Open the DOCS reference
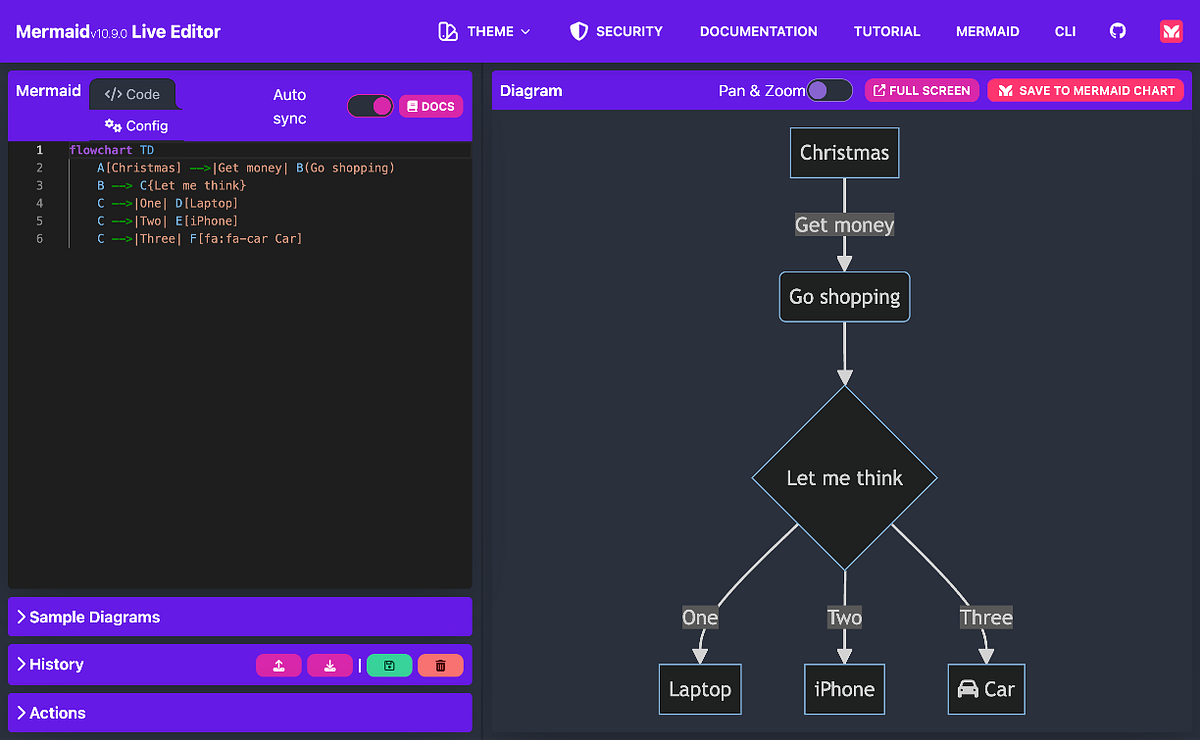Image resolution: width=1200 pixels, height=741 pixels. pyautogui.click(x=431, y=106)
